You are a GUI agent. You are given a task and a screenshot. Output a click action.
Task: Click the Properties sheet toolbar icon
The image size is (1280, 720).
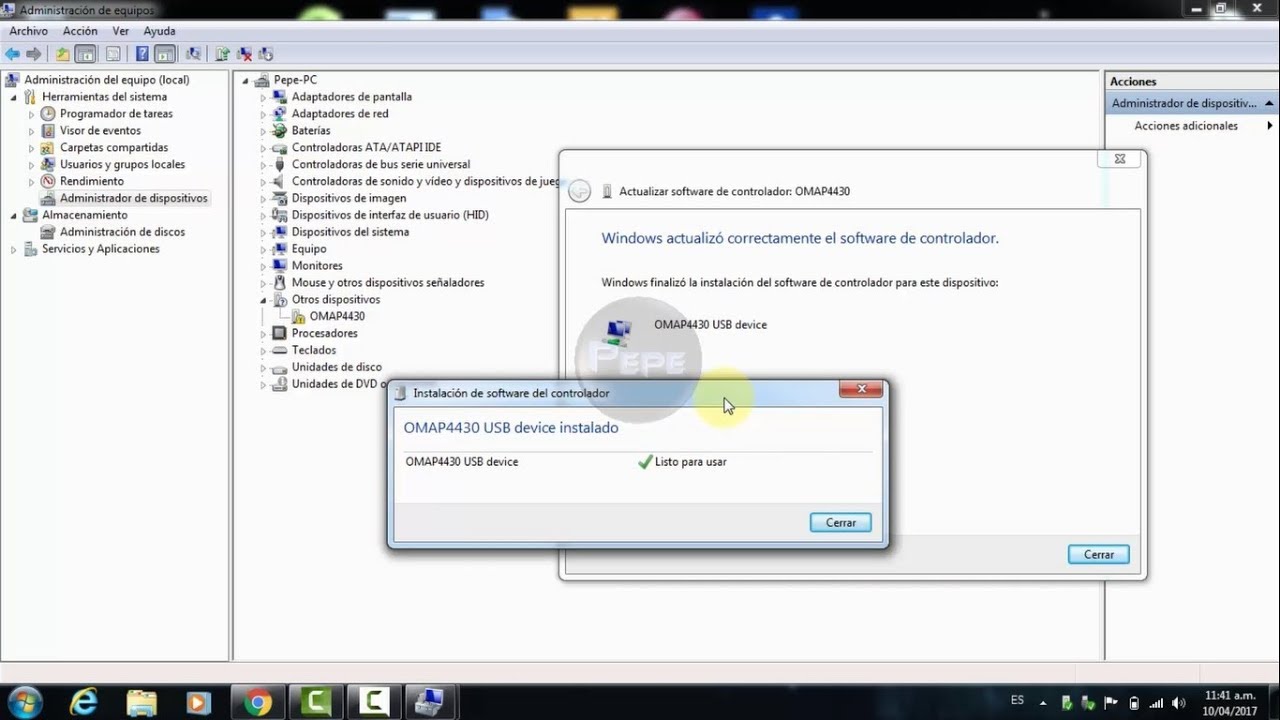(113, 54)
